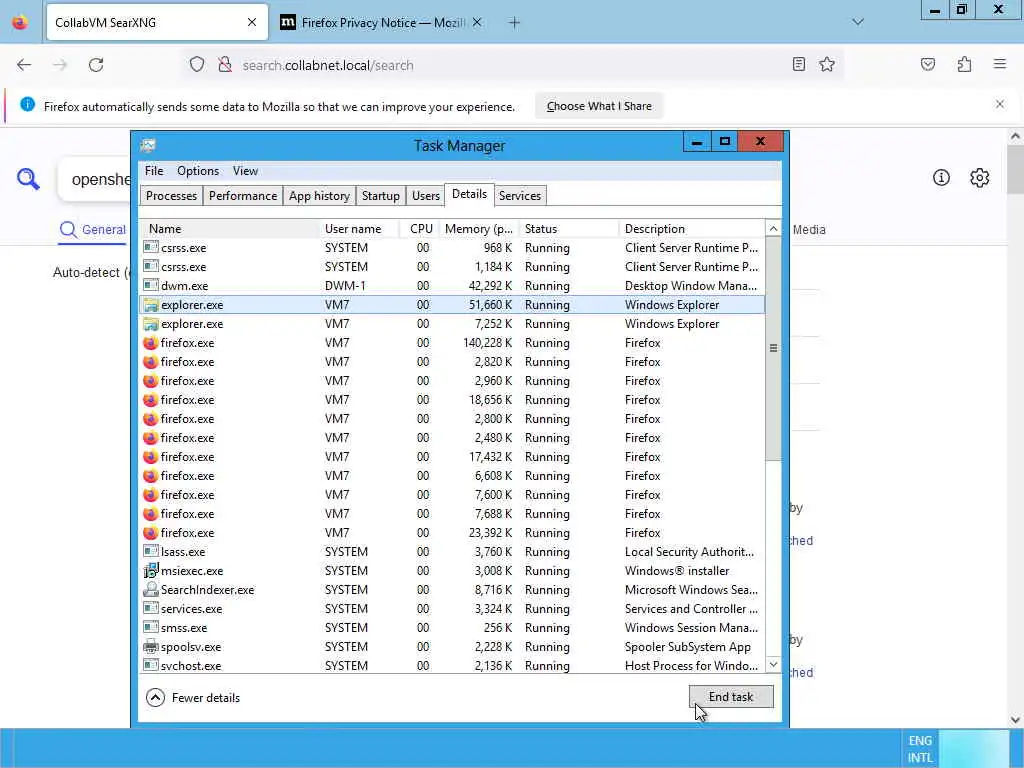Open the Task Manager View menu
1024x768 pixels.
tap(245, 170)
